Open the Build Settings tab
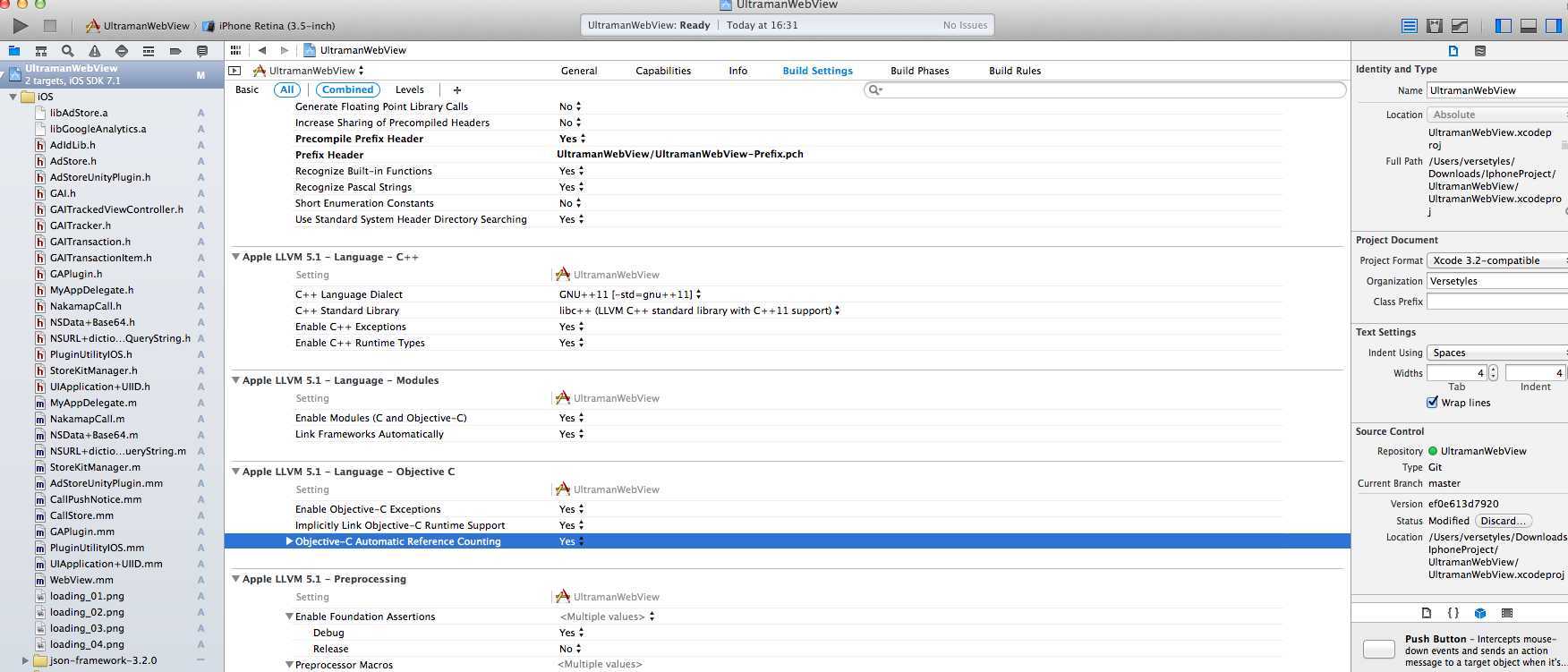1568x672 pixels. click(817, 71)
